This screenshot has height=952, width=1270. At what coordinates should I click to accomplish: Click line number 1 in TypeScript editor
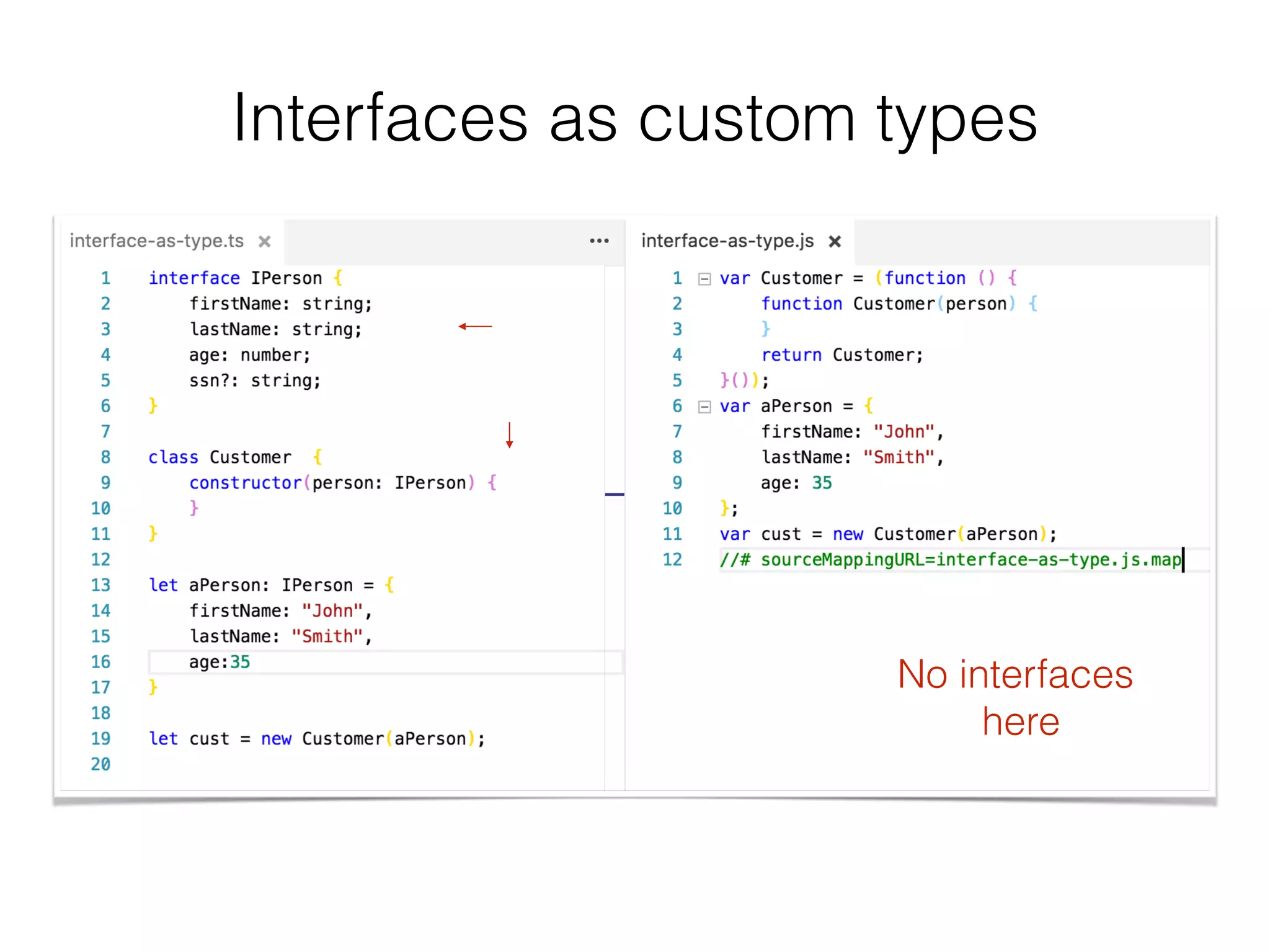tap(105, 278)
